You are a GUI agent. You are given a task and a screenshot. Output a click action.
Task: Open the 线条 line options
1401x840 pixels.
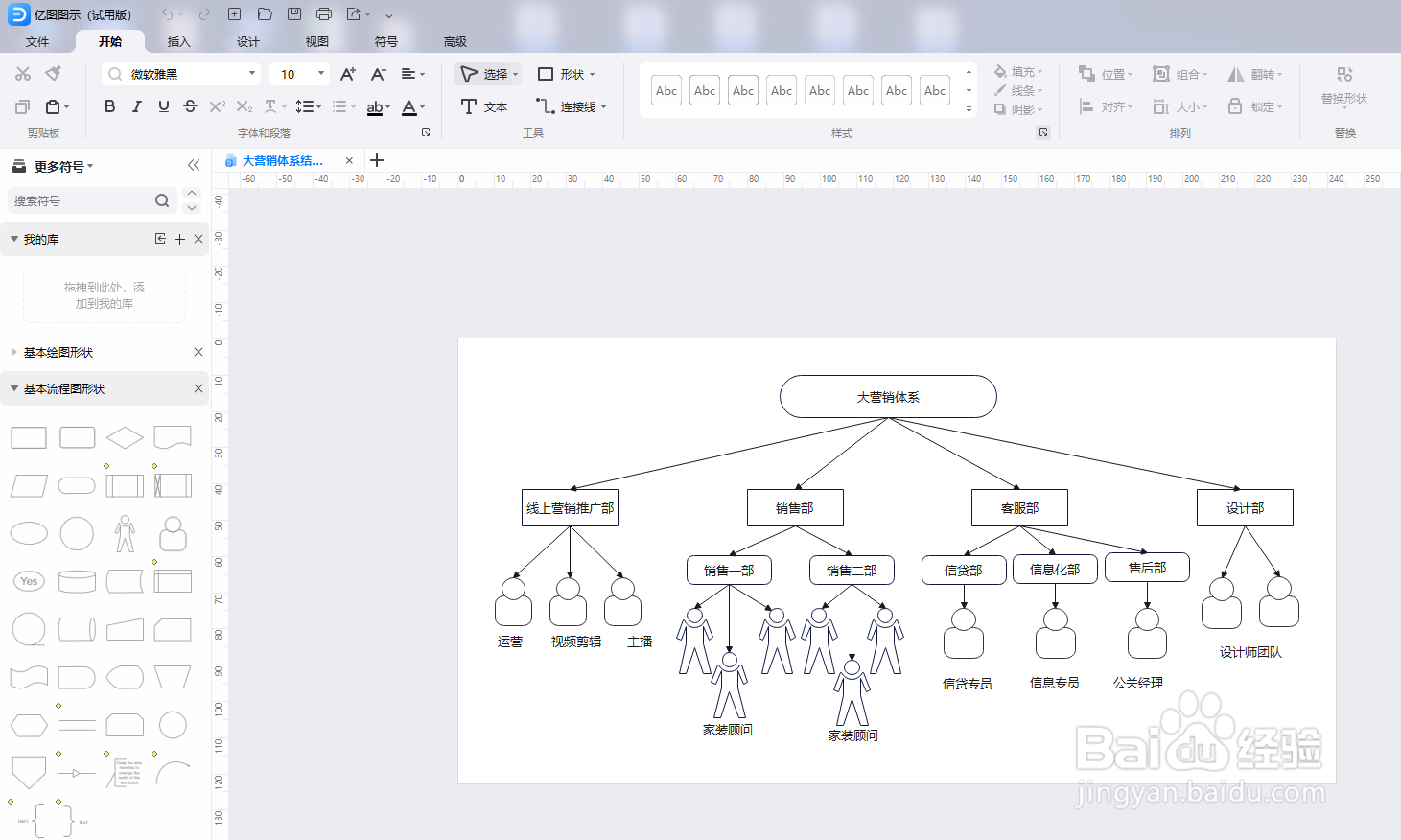click(1018, 90)
